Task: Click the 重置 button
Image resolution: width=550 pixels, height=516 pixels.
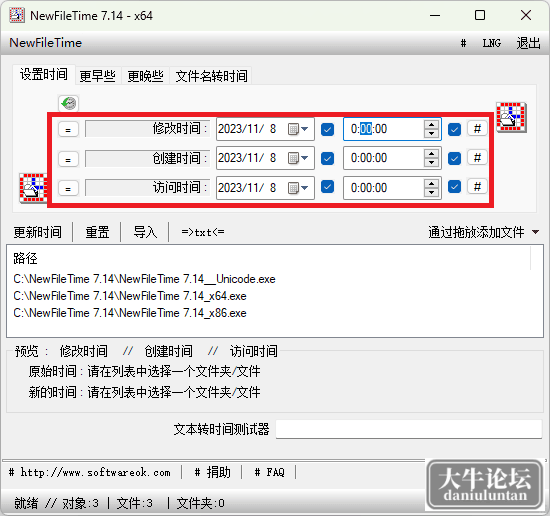Action: coord(97,232)
